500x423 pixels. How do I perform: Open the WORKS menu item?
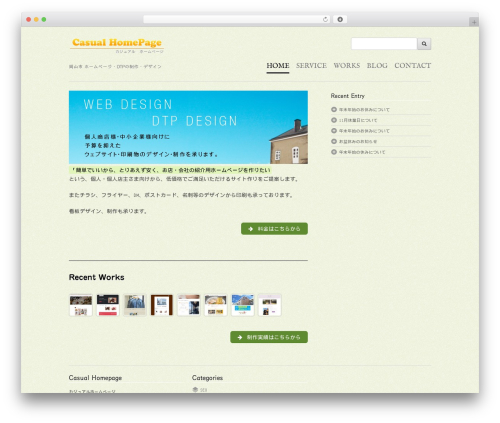point(347,66)
